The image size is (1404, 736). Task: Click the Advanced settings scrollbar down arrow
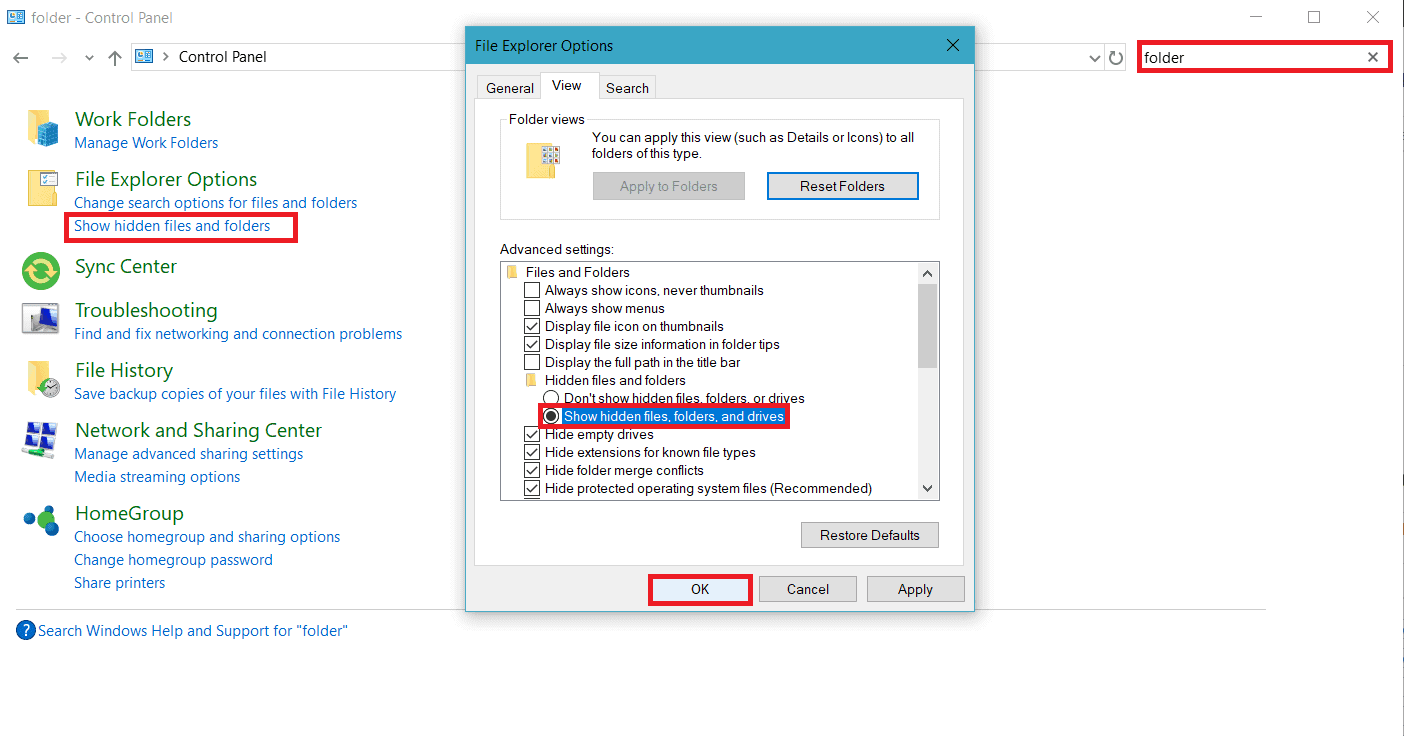(926, 489)
